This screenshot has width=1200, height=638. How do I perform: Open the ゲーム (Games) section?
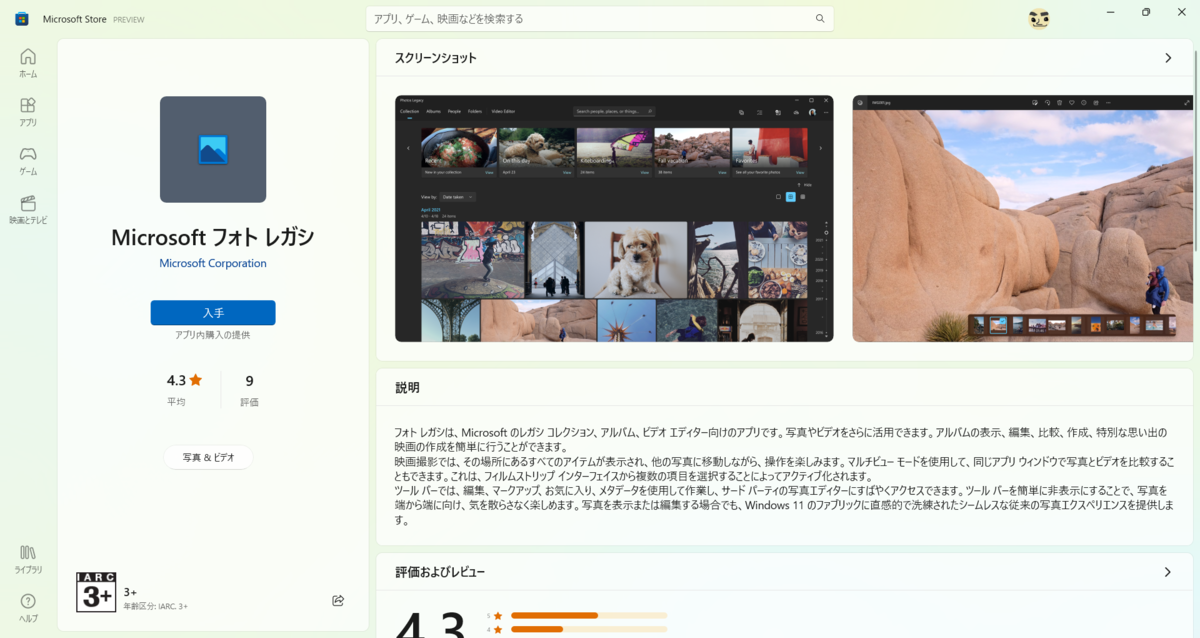click(x=28, y=161)
